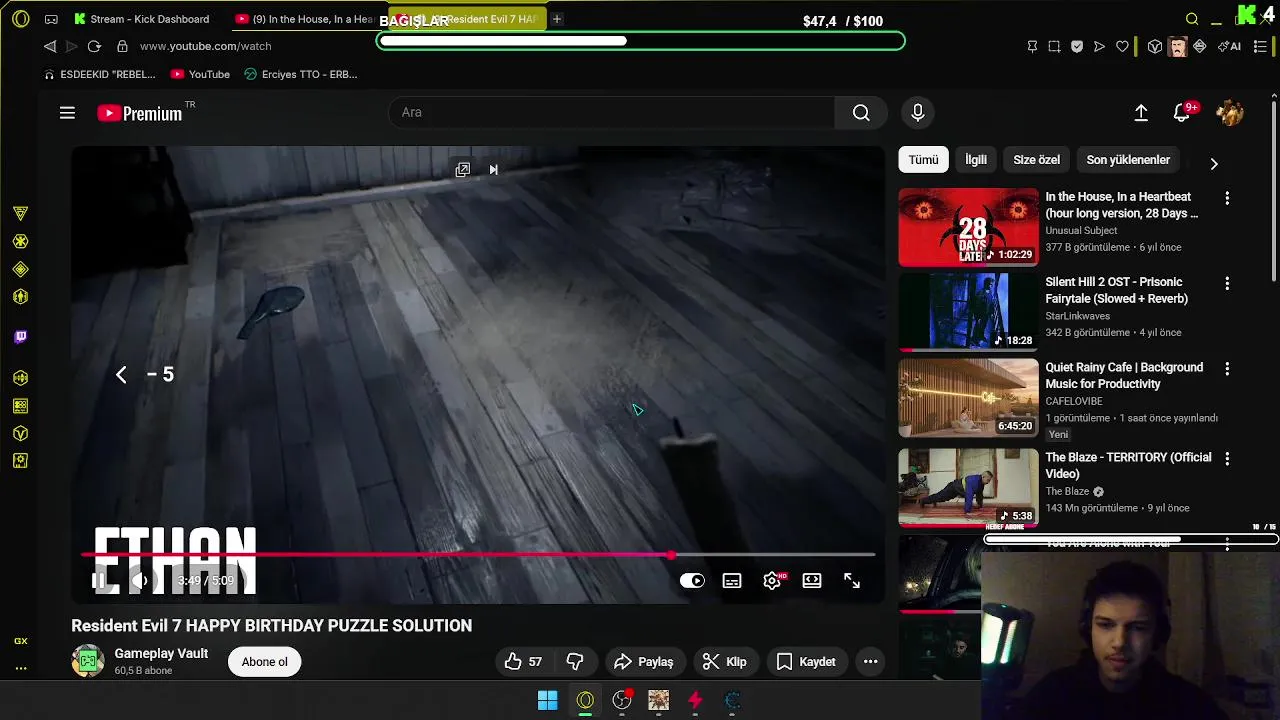Screen dimensions: 1280x720
Task: Open options for In the House, In a Heartbeat video
Action: pyautogui.click(x=1227, y=198)
